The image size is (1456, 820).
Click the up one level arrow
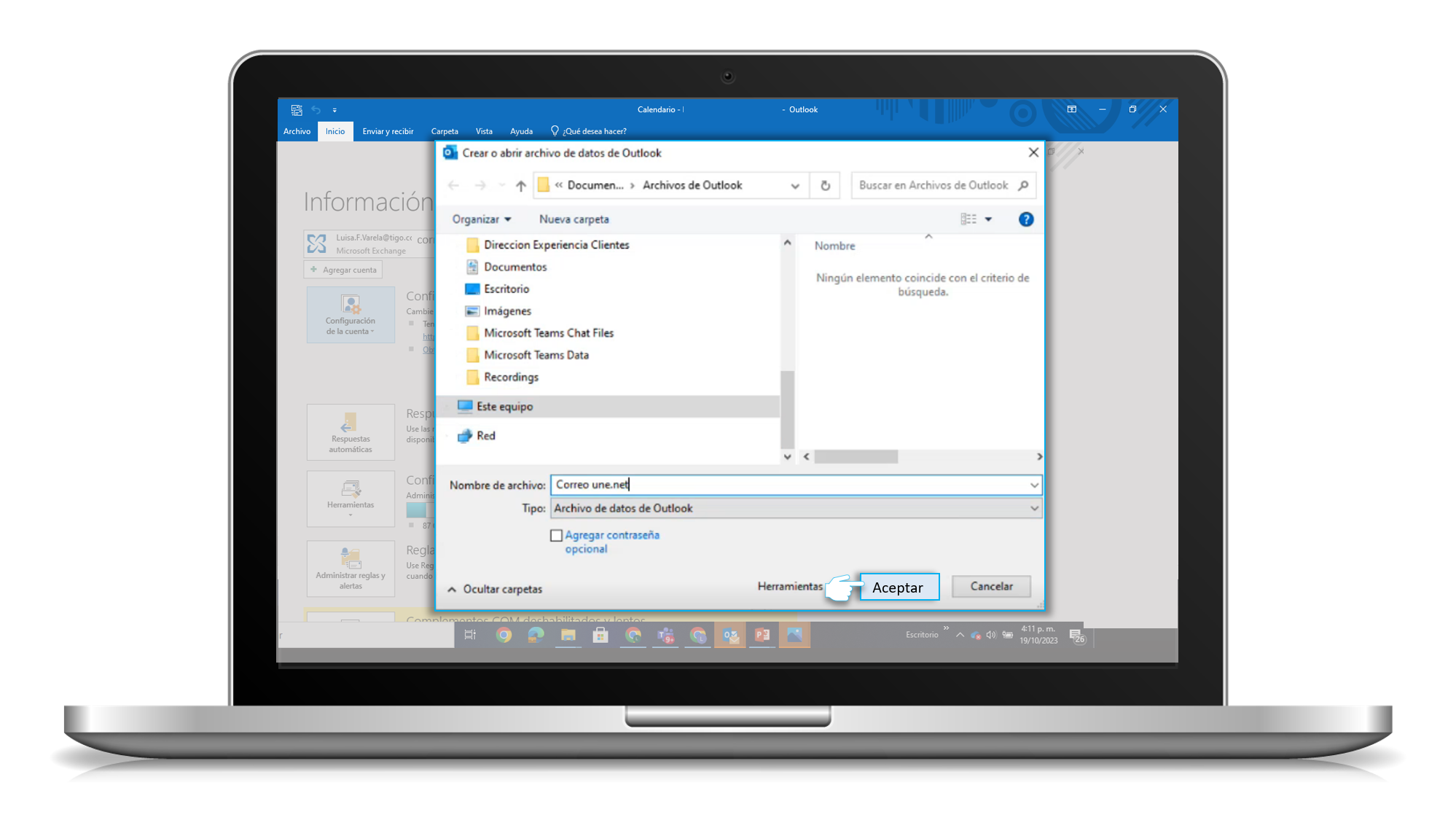(x=520, y=186)
